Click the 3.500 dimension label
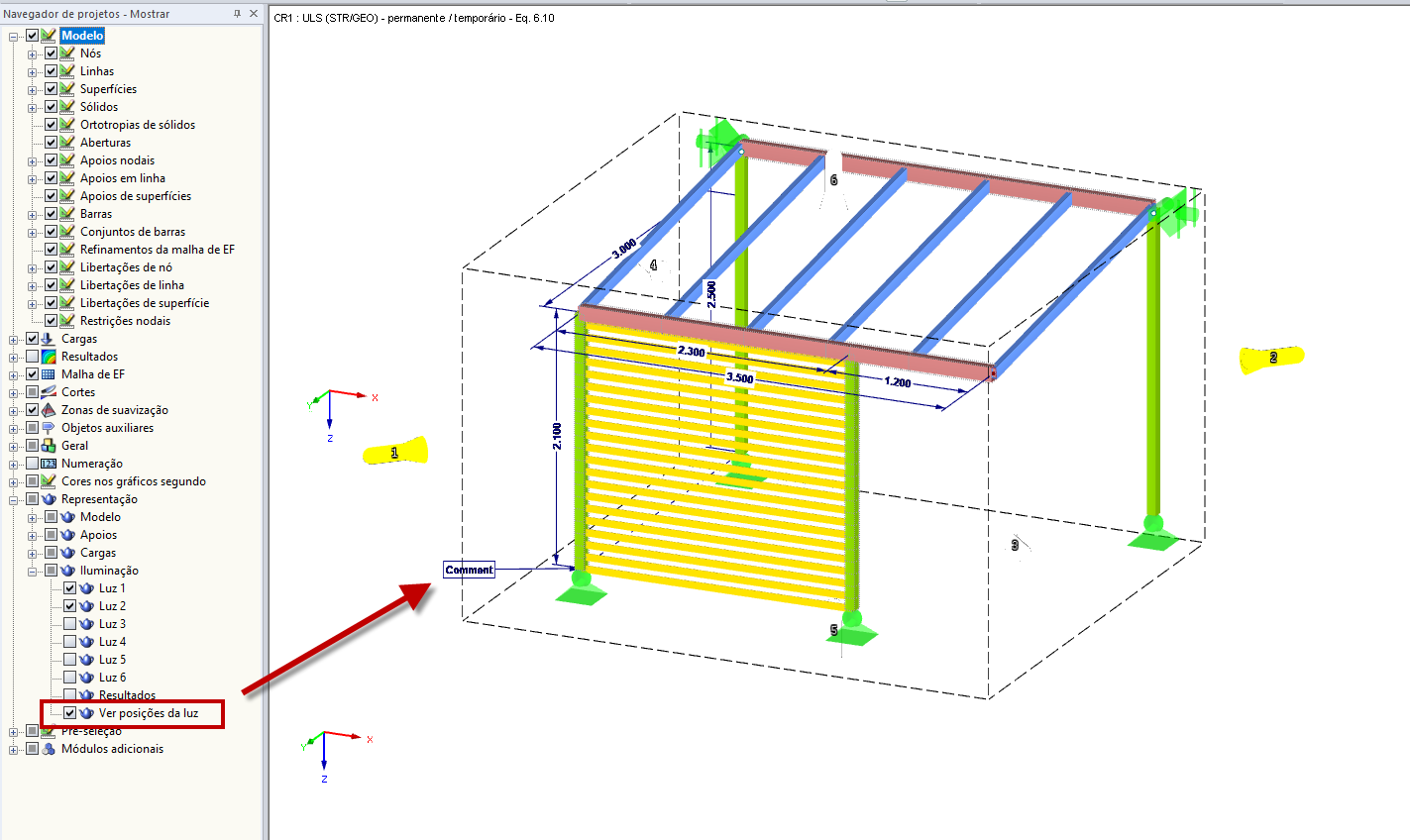This screenshot has height=840, width=1410. pyautogui.click(x=740, y=377)
